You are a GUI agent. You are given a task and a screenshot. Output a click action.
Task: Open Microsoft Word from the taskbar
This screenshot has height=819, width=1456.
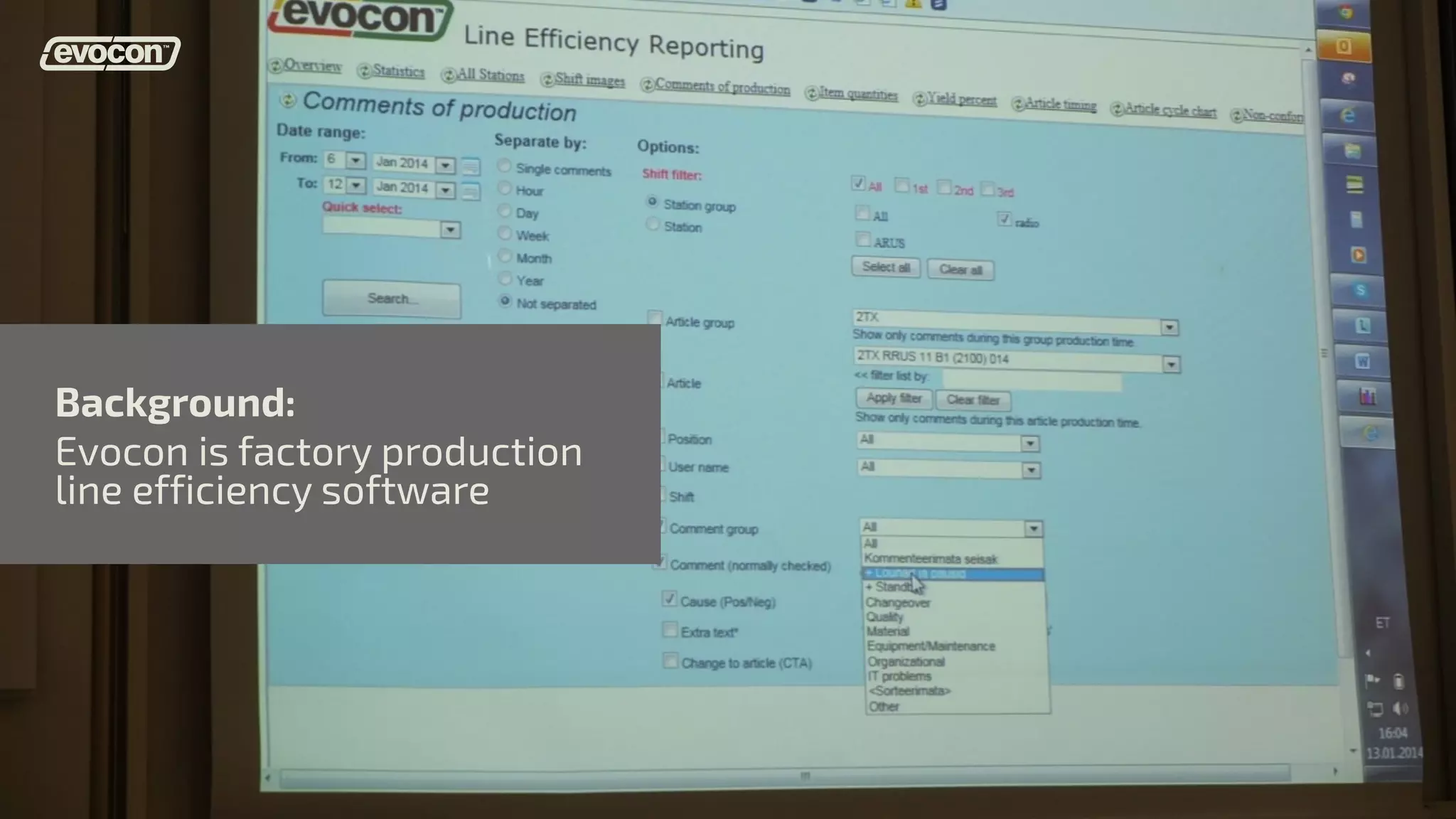1362,361
